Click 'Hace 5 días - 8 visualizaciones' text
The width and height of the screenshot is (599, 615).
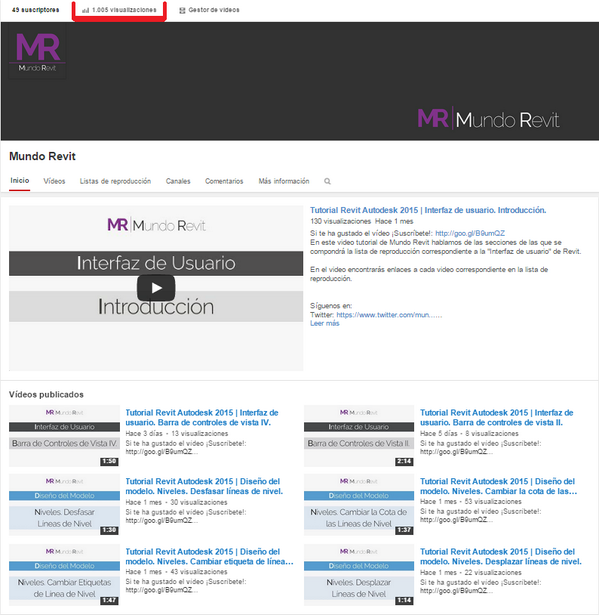469,433
